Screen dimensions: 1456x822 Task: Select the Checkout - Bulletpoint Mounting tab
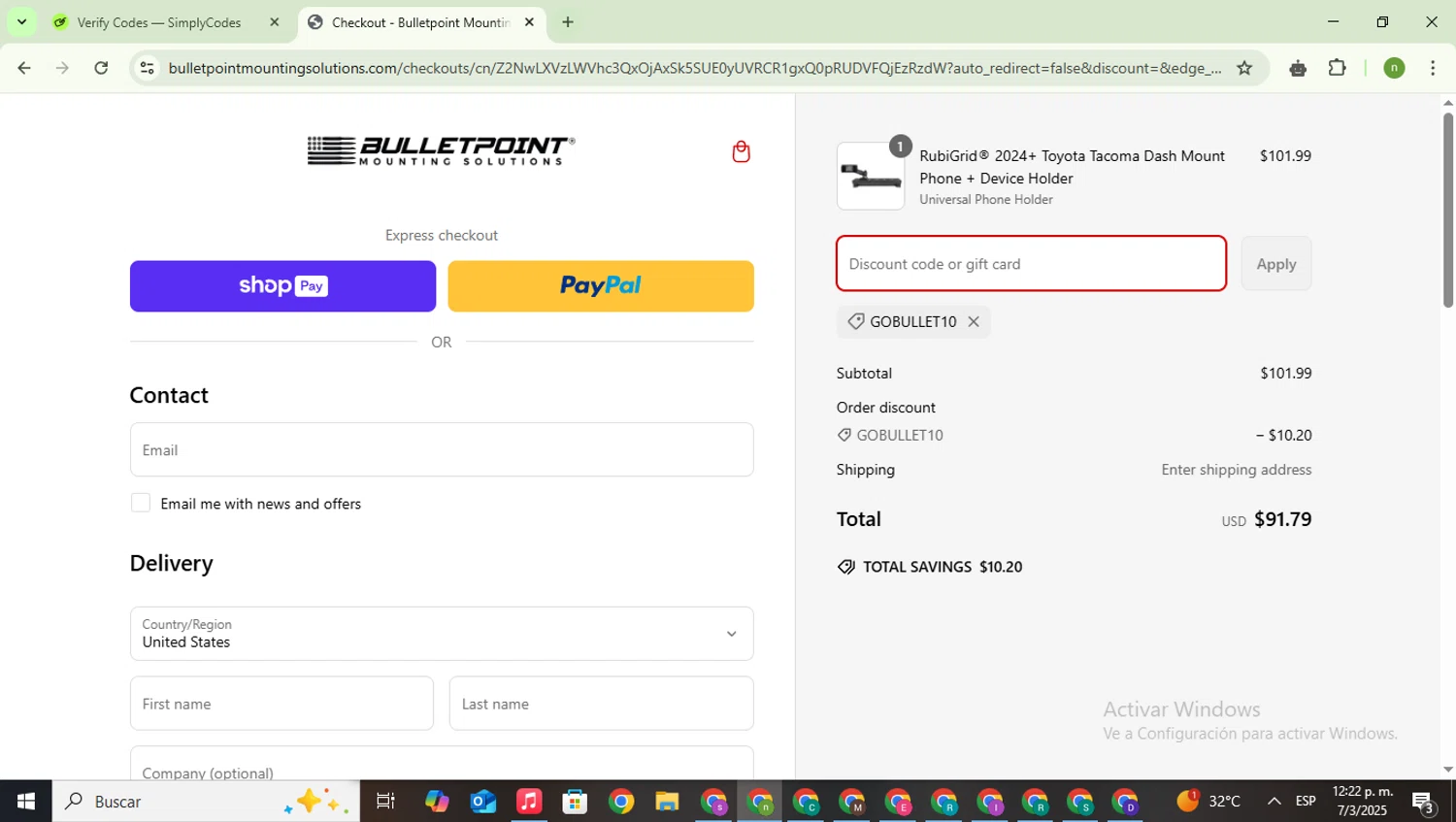(x=421, y=22)
